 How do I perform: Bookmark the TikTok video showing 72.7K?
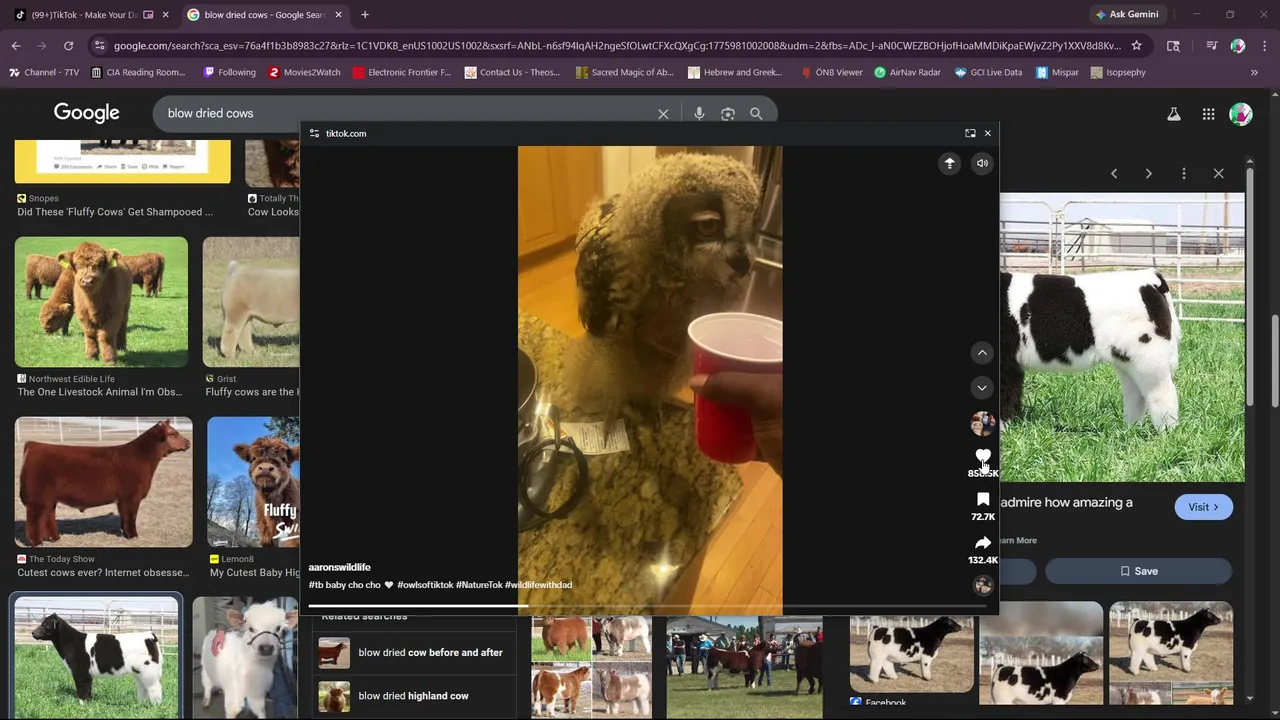pyautogui.click(x=983, y=500)
